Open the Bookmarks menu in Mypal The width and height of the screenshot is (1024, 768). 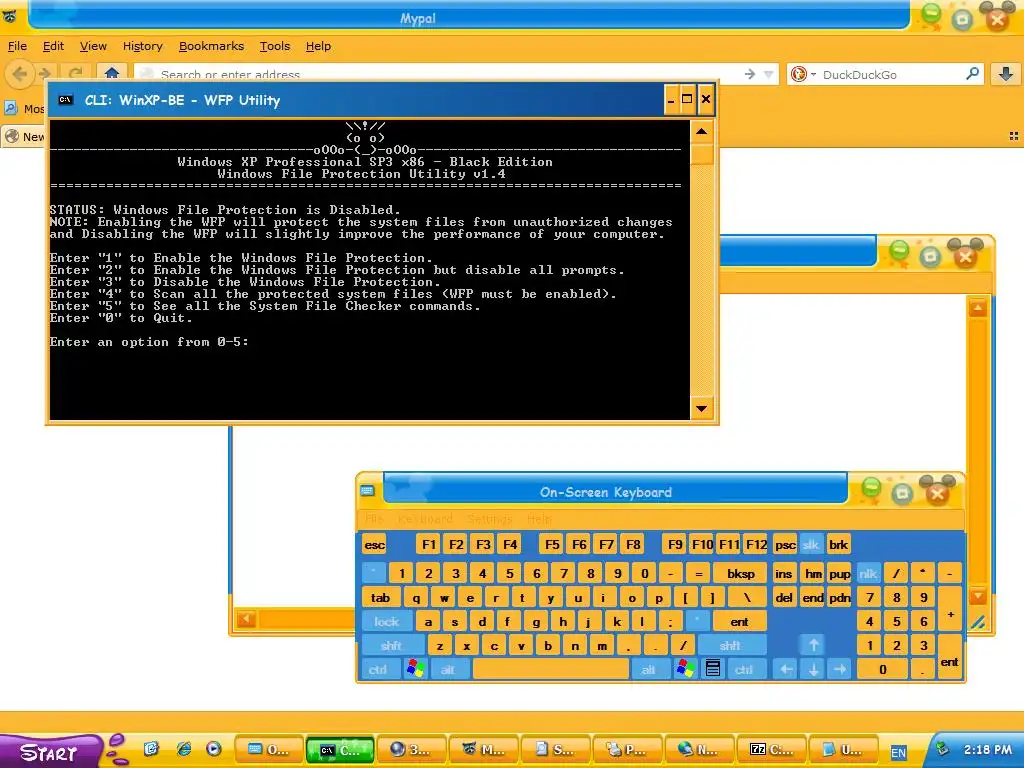point(211,46)
